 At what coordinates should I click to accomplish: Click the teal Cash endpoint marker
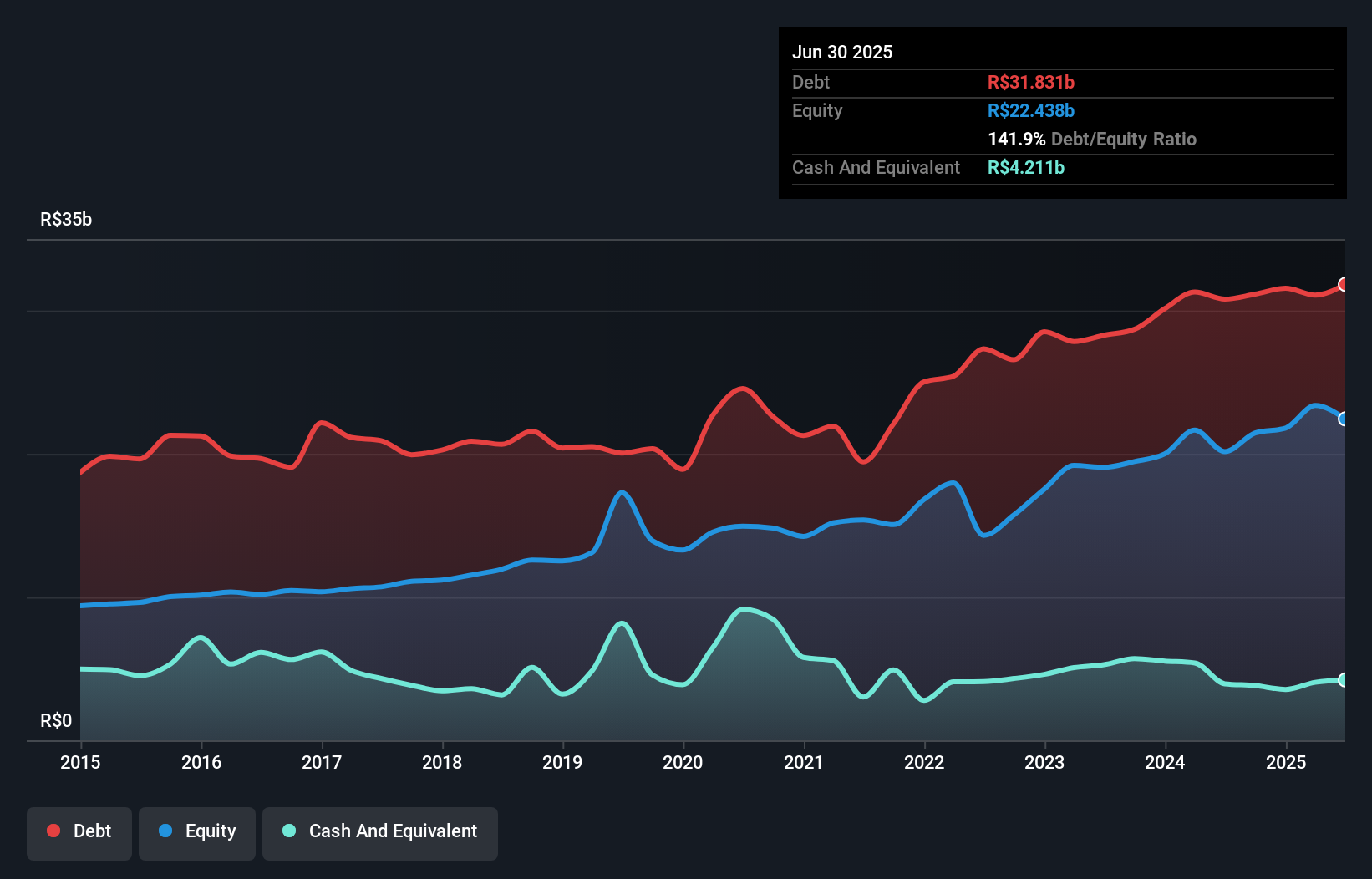(x=1343, y=680)
